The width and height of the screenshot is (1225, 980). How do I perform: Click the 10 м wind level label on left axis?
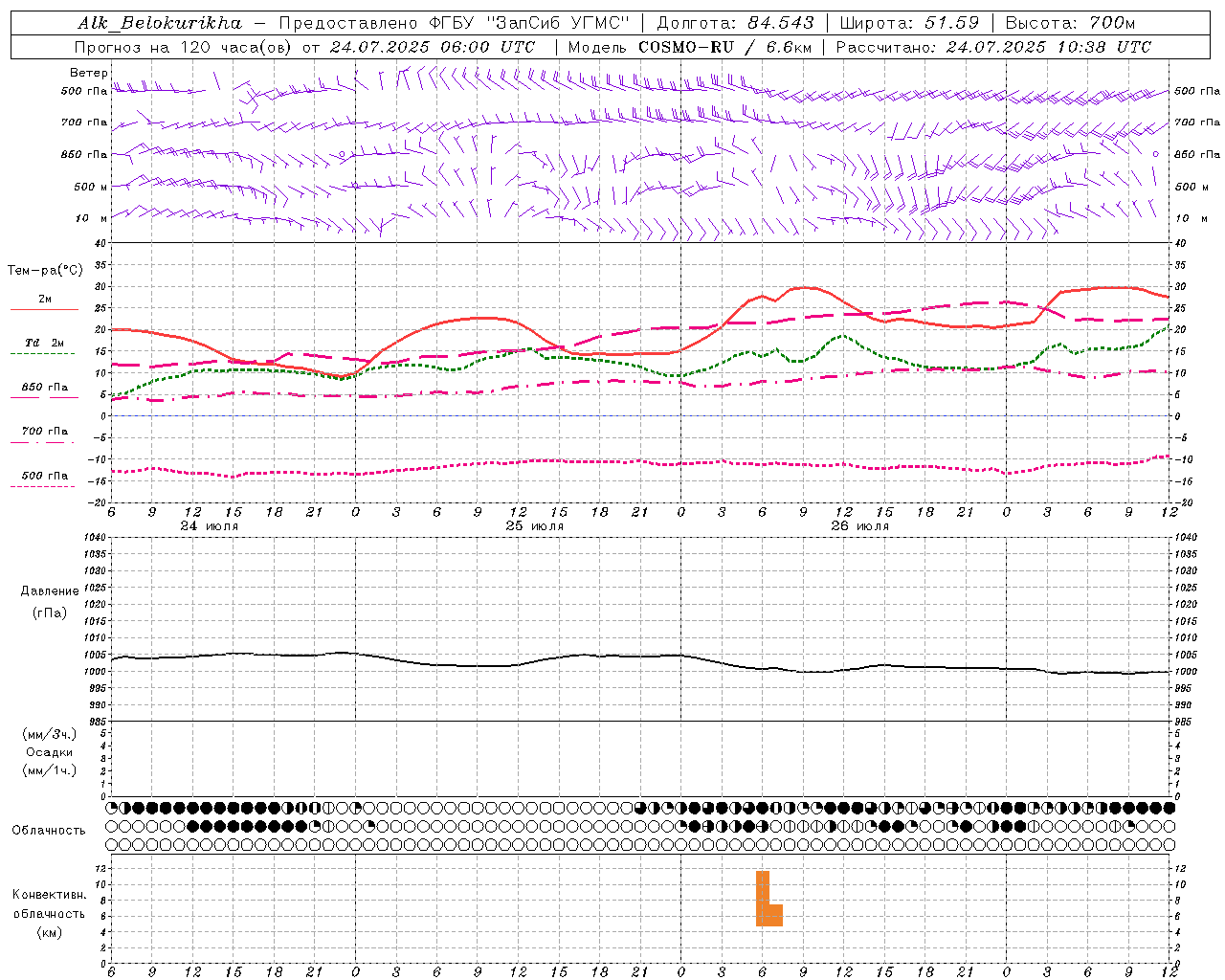(x=92, y=218)
